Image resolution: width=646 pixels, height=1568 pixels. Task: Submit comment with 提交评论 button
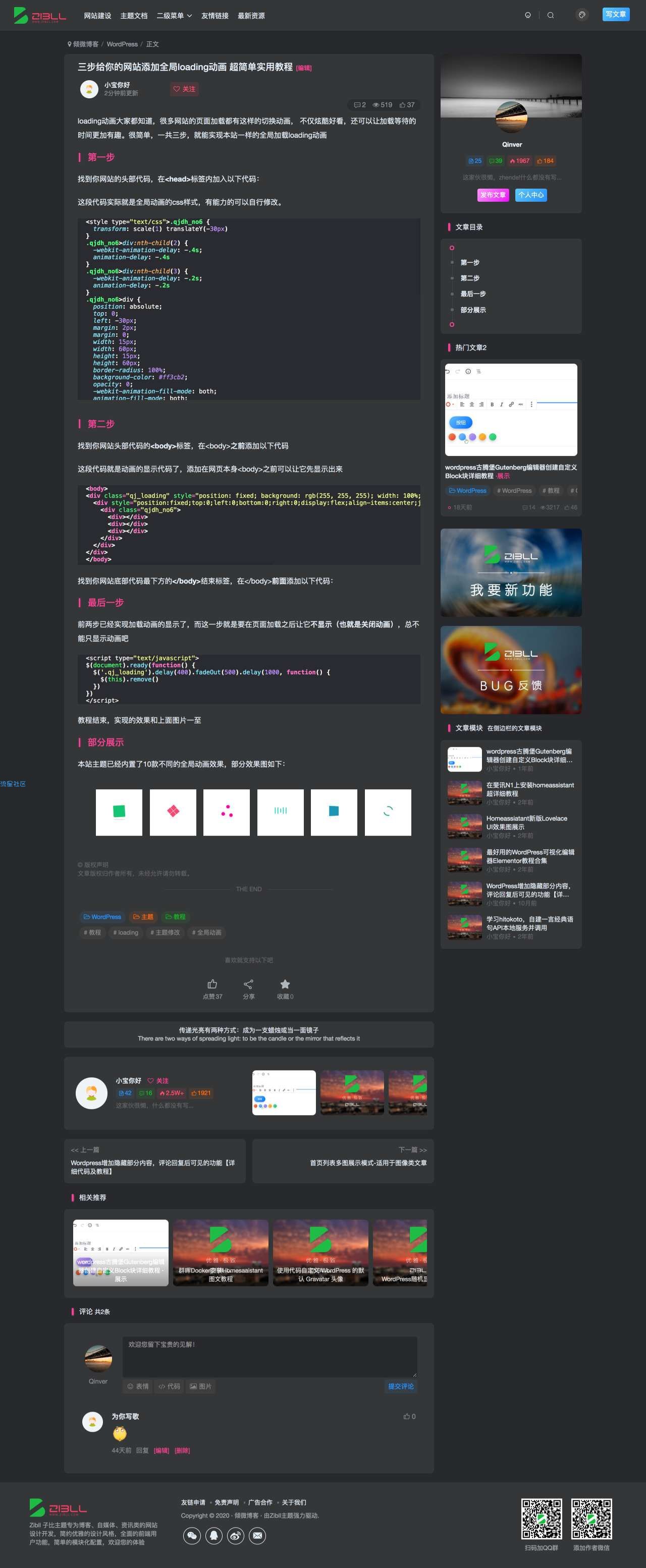point(401,1386)
